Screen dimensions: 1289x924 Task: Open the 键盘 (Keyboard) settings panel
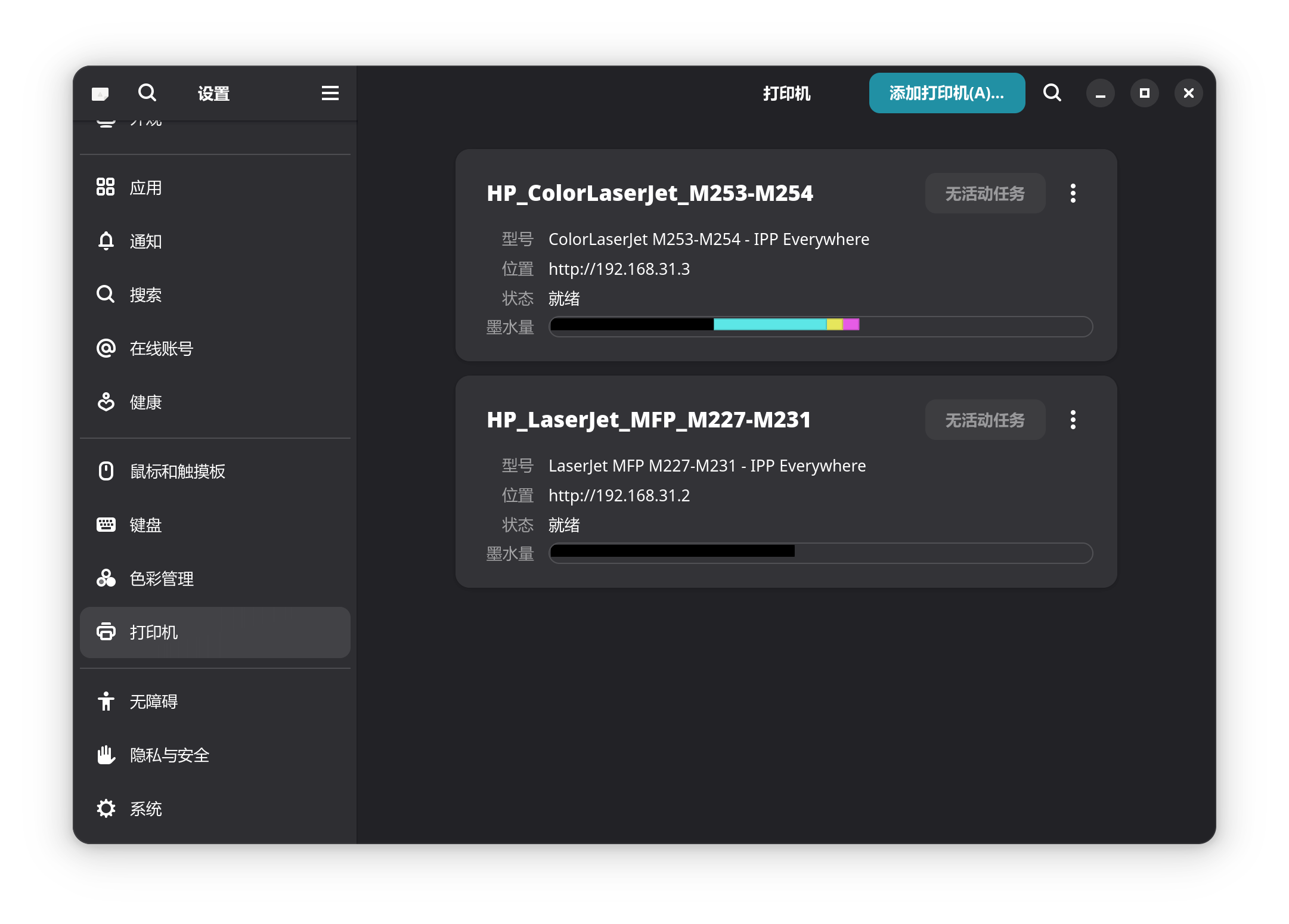pyautogui.click(x=215, y=525)
